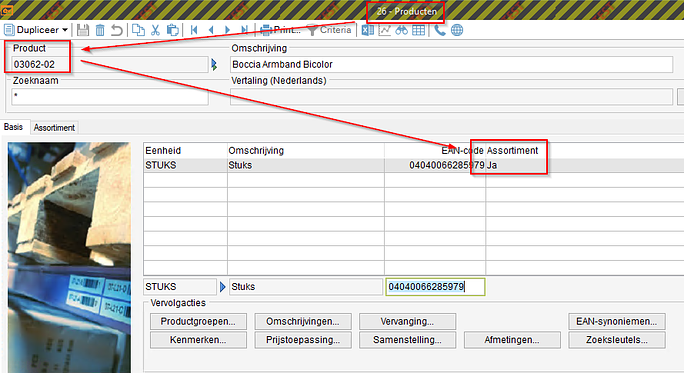Switch to the Assortiment tab
Screen dimensions: 684x373
pyautogui.click(x=54, y=128)
